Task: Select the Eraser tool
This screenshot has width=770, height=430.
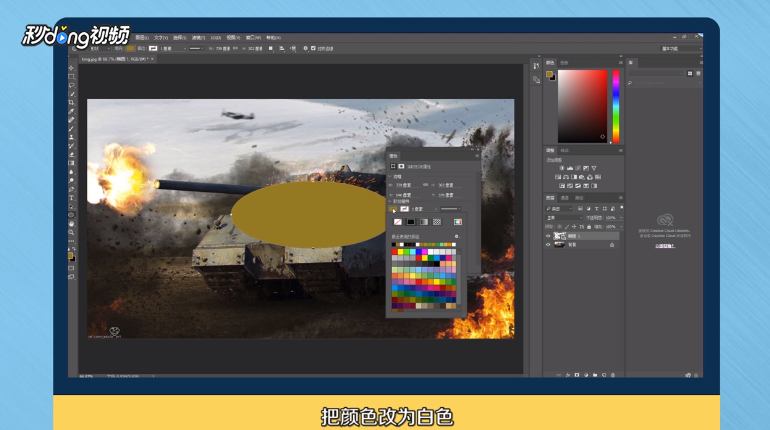Action: pyautogui.click(x=72, y=155)
